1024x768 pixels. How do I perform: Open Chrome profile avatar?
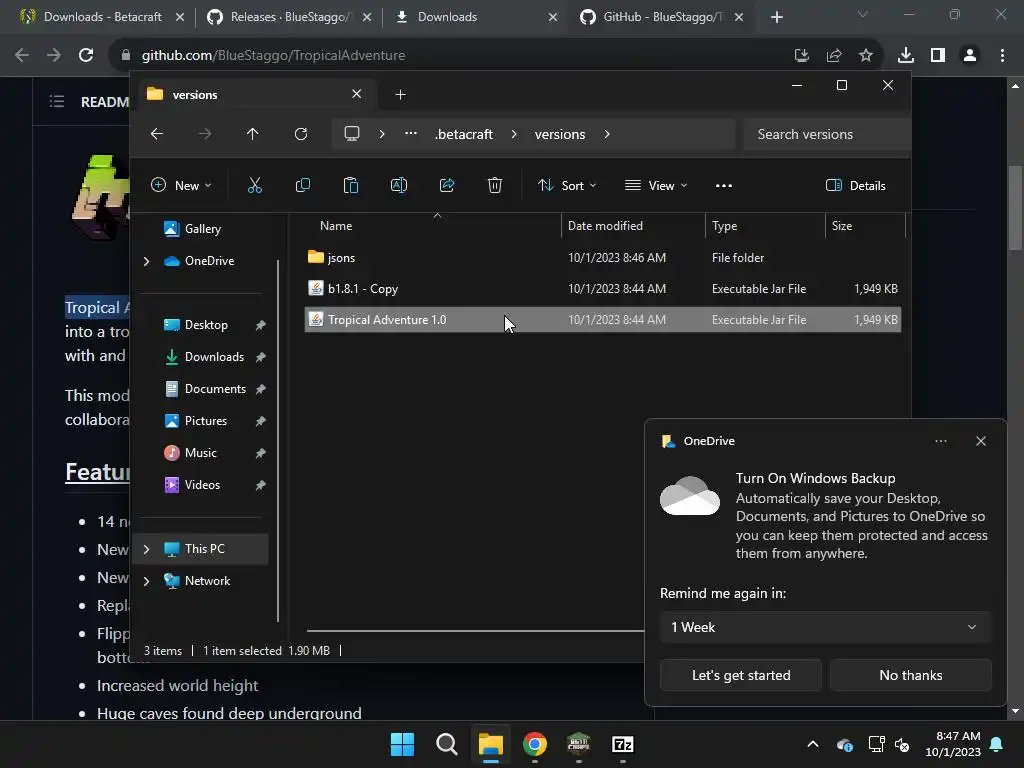[x=970, y=55]
